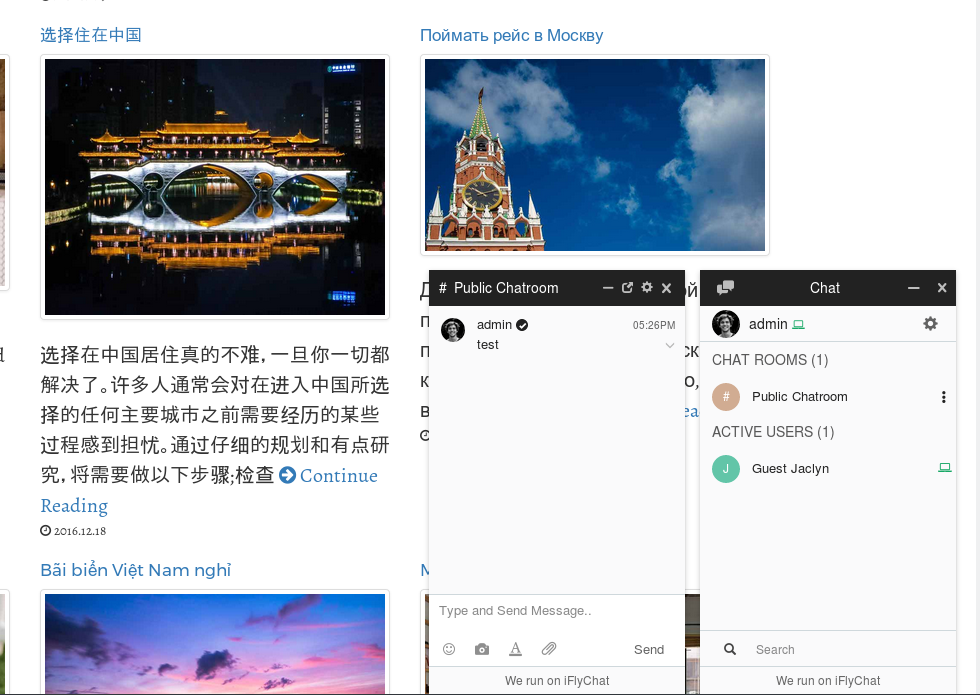The image size is (980, 695).
Task: Open text formatting option in chatroom
Action: [x=515, y=649]
